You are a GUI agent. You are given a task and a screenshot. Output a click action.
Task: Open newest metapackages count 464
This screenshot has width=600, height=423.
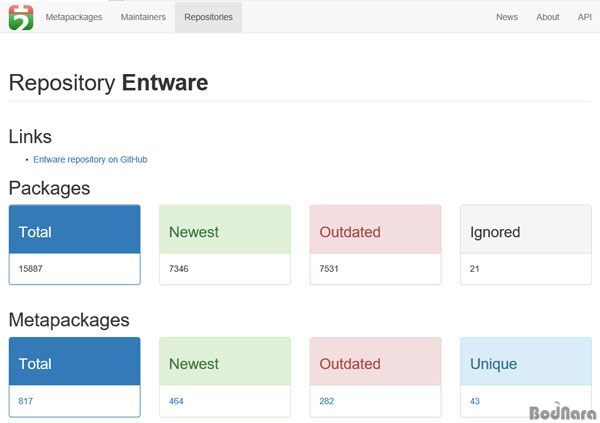[x=176, y=401]
